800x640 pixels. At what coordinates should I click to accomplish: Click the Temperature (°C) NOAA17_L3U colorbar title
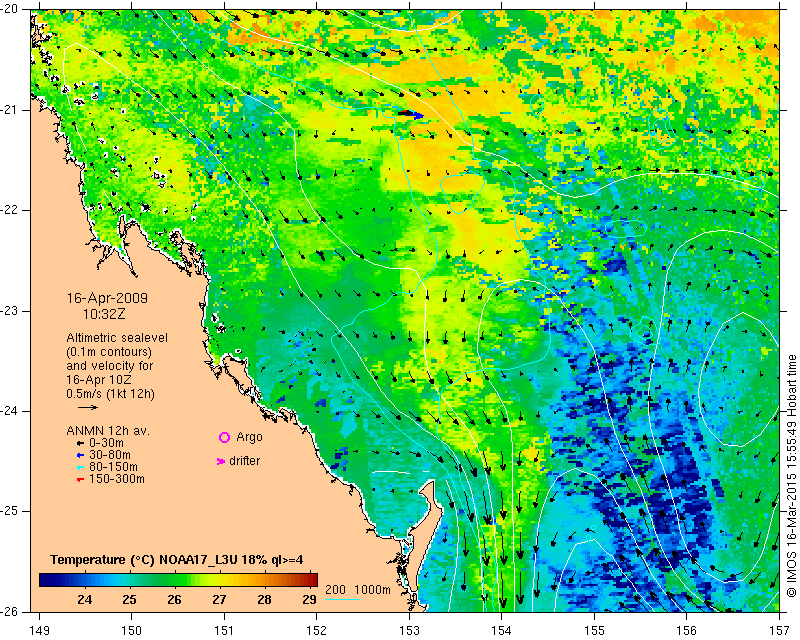(177, 560)
